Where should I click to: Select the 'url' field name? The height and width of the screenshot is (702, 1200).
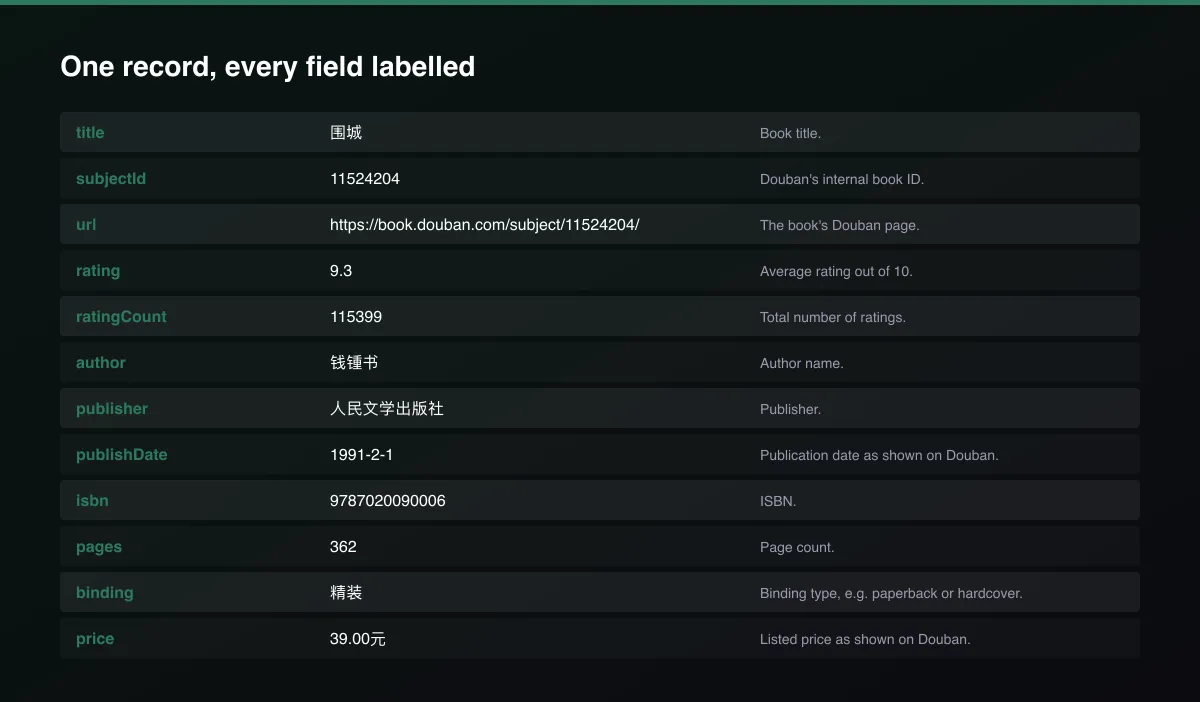click(86, 224)
